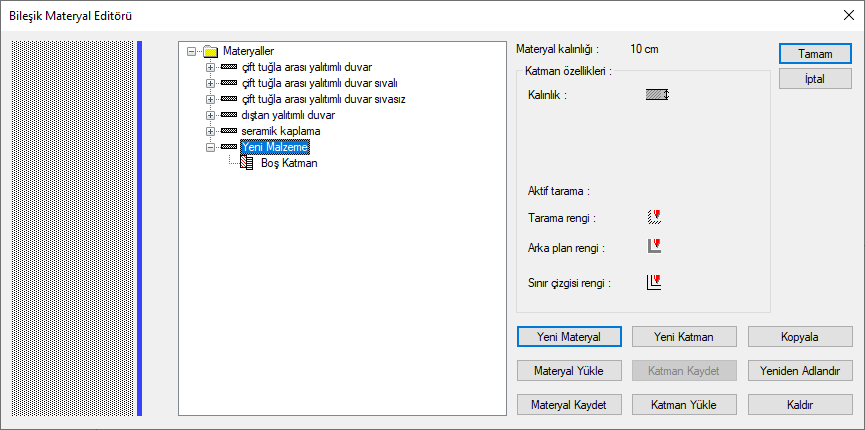The image size is (865, 430).
Task: Click the Yeni Katman button
Action: pos(684,337)
